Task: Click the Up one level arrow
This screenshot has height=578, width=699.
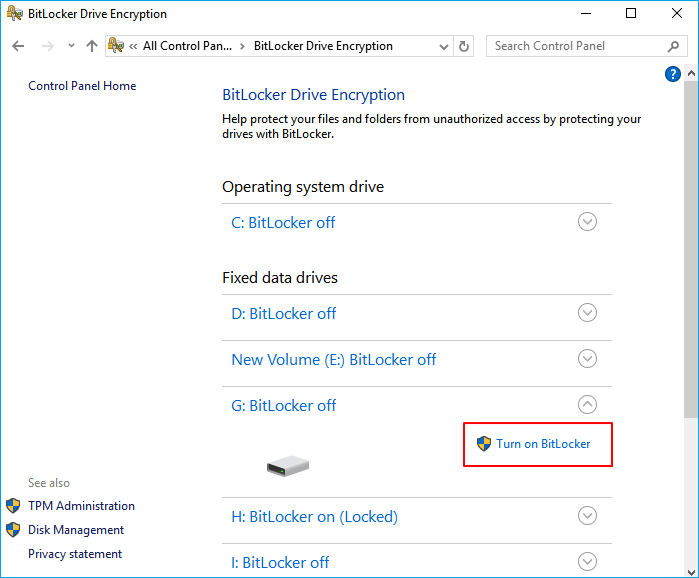Action: coord(92,46)
